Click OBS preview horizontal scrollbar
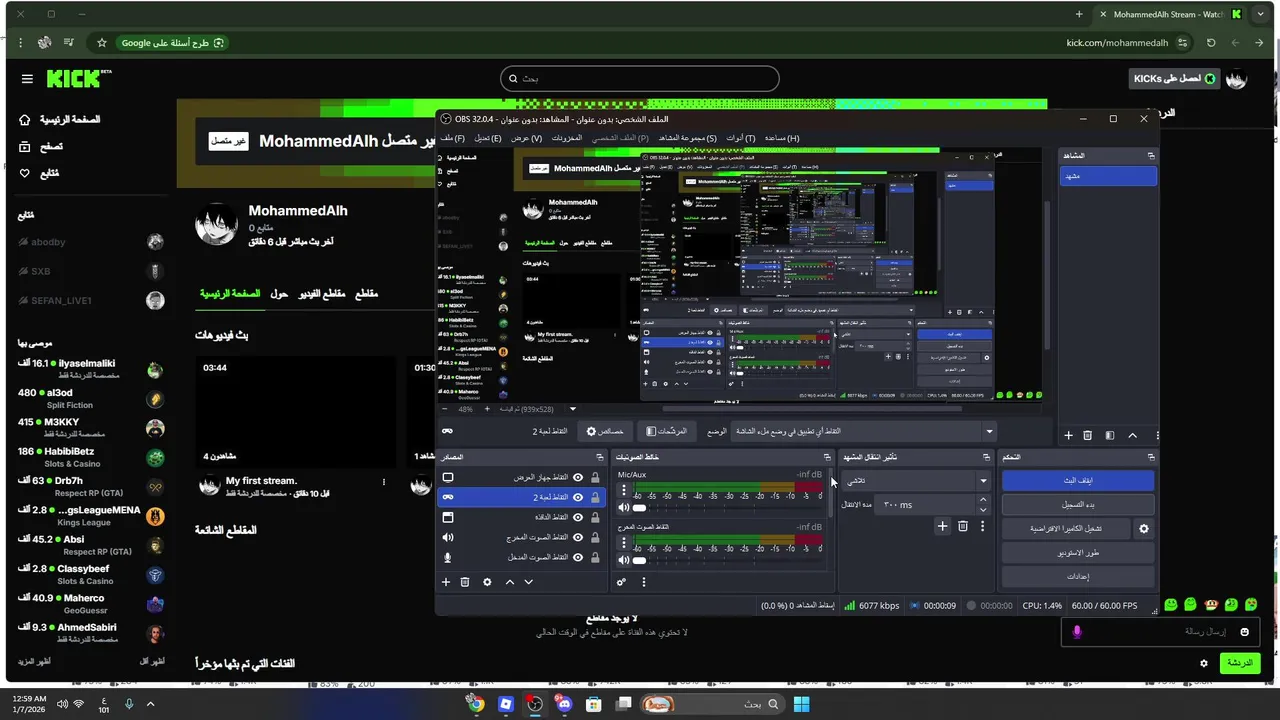Image resolution: width=1280 pixels, height=720 pixels. [x=812, y=409]
